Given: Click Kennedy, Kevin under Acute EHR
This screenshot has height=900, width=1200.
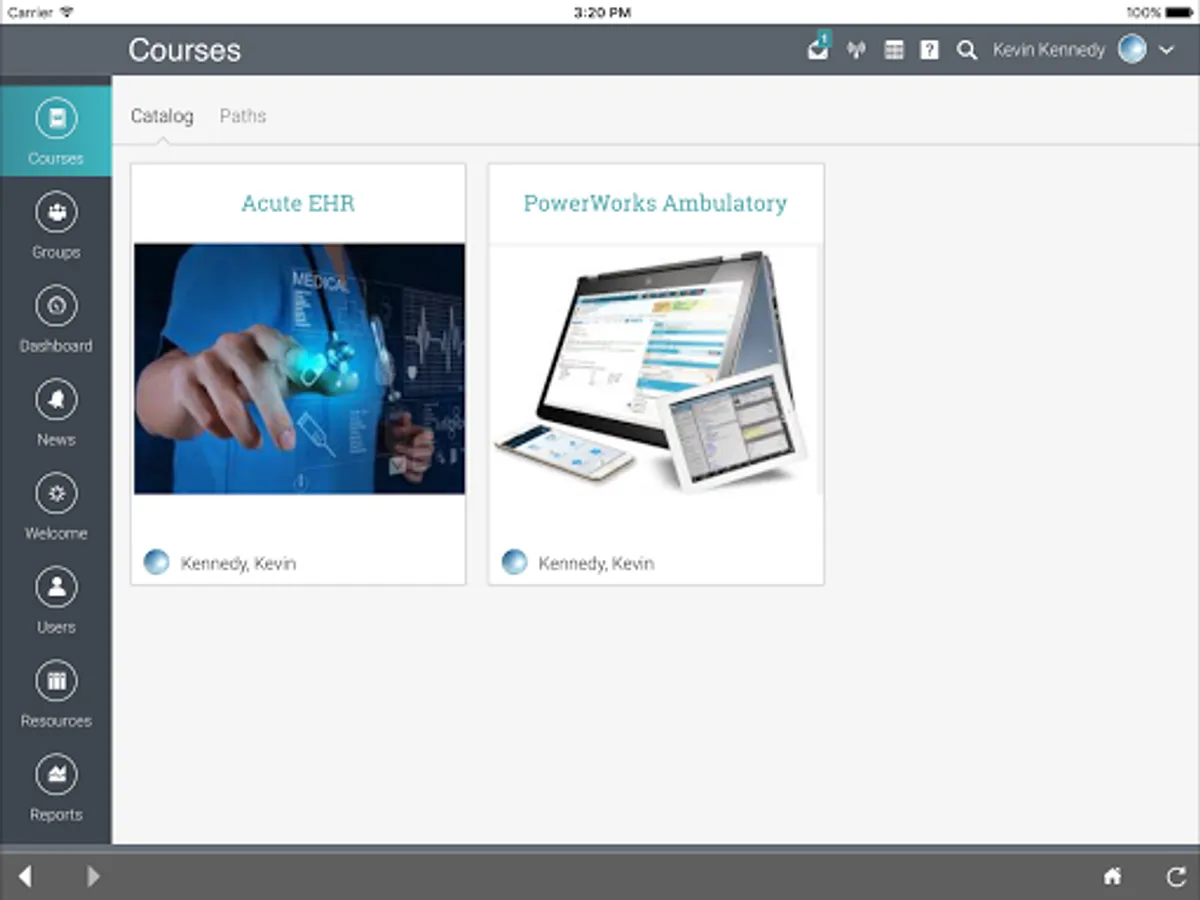Looking at the screenshot, I should click(238, 564).
